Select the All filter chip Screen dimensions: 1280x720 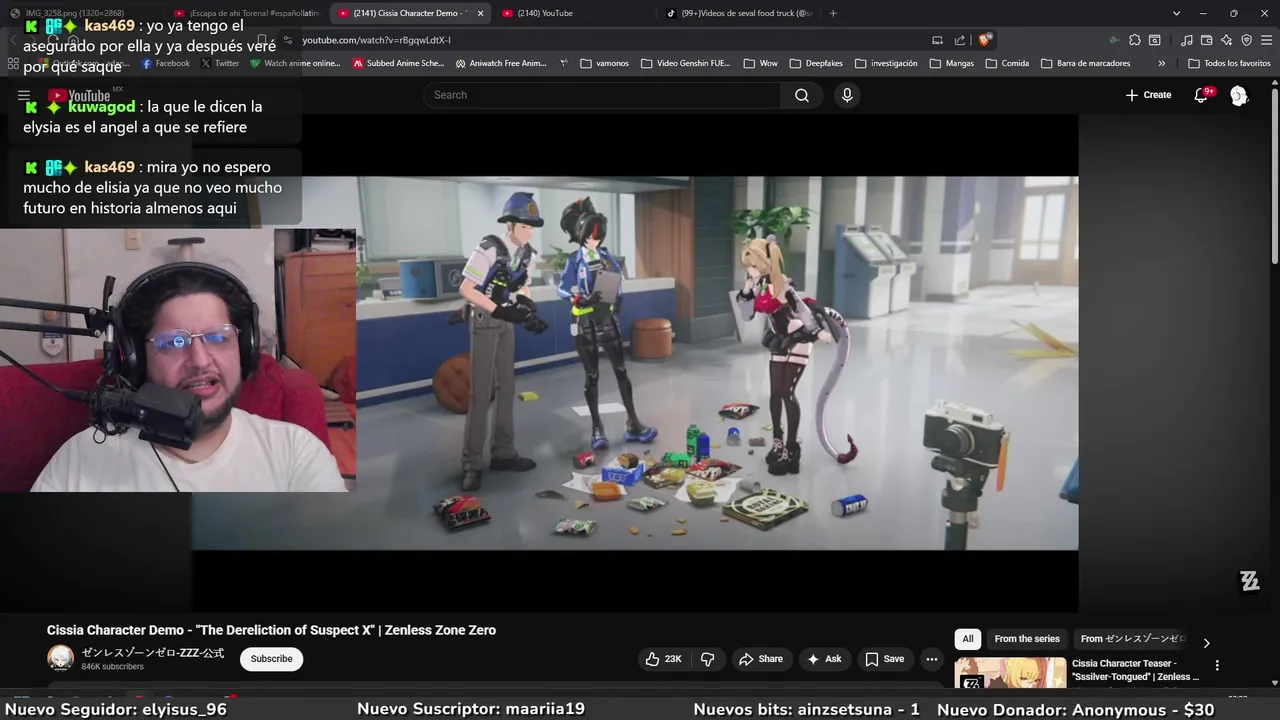tap(968, 639)
